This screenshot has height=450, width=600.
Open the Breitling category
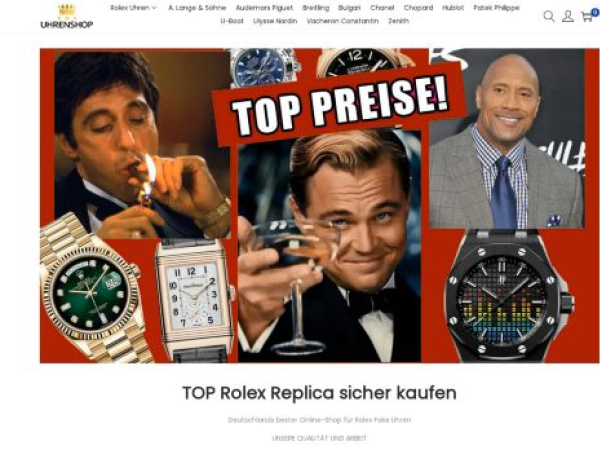(x=316, y=8)
